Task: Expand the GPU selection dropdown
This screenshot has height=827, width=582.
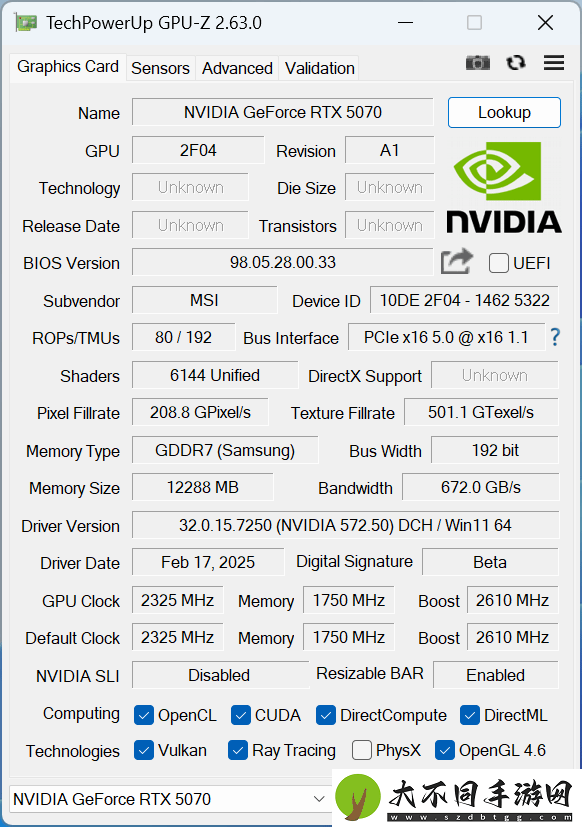Action: click(x=171, y=799)
